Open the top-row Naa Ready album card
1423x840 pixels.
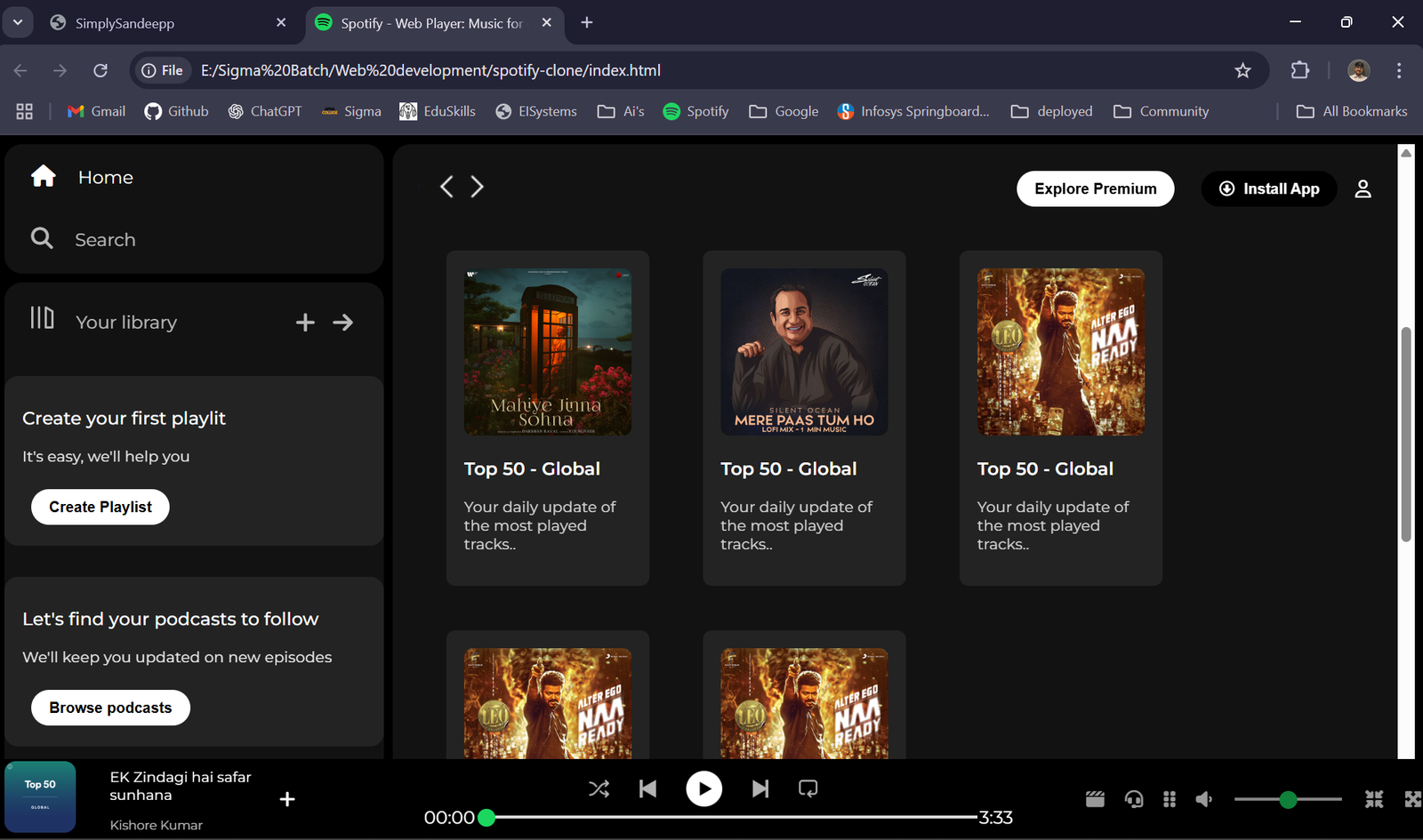(x=1060, y=418)
